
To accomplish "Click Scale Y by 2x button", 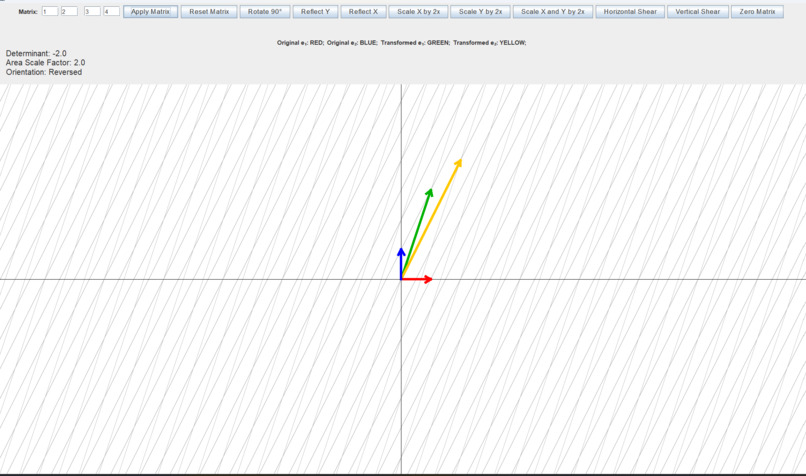I will [480, 11].
